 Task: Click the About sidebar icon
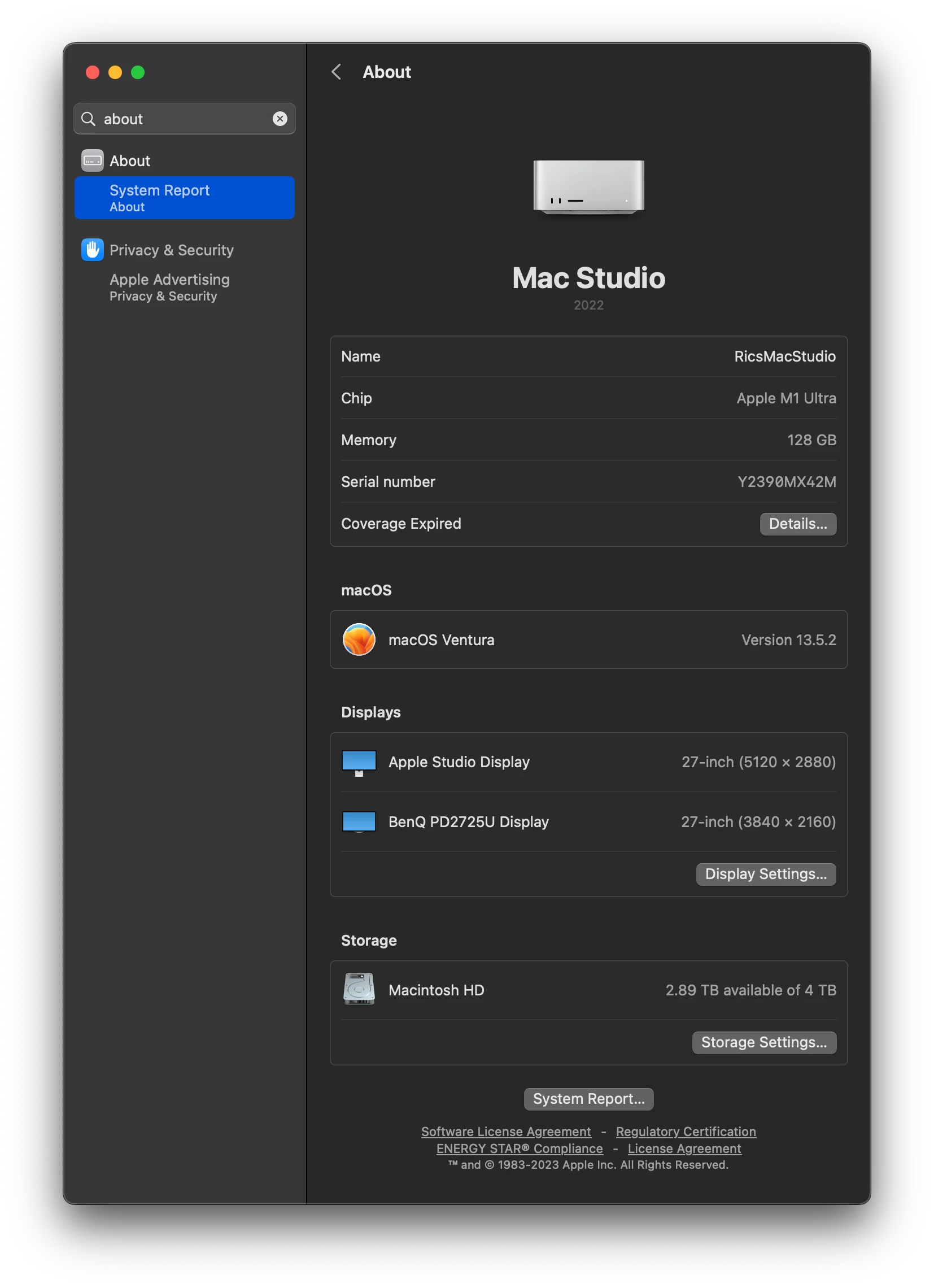click(x=93, y=160)
